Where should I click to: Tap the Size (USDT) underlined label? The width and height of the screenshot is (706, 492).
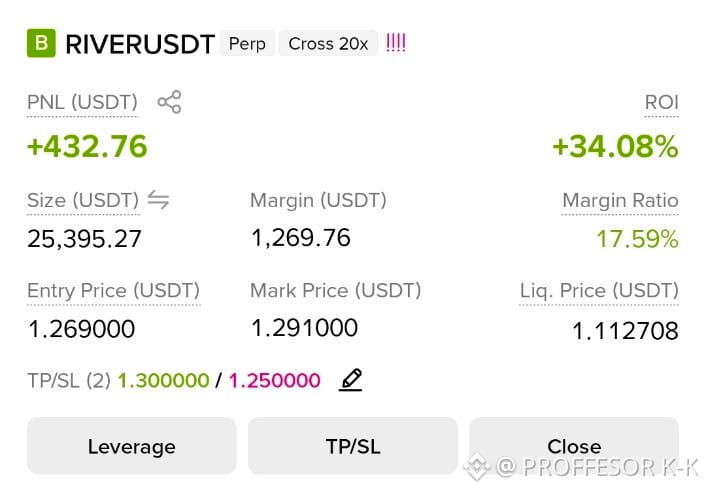tap(83, 201)
